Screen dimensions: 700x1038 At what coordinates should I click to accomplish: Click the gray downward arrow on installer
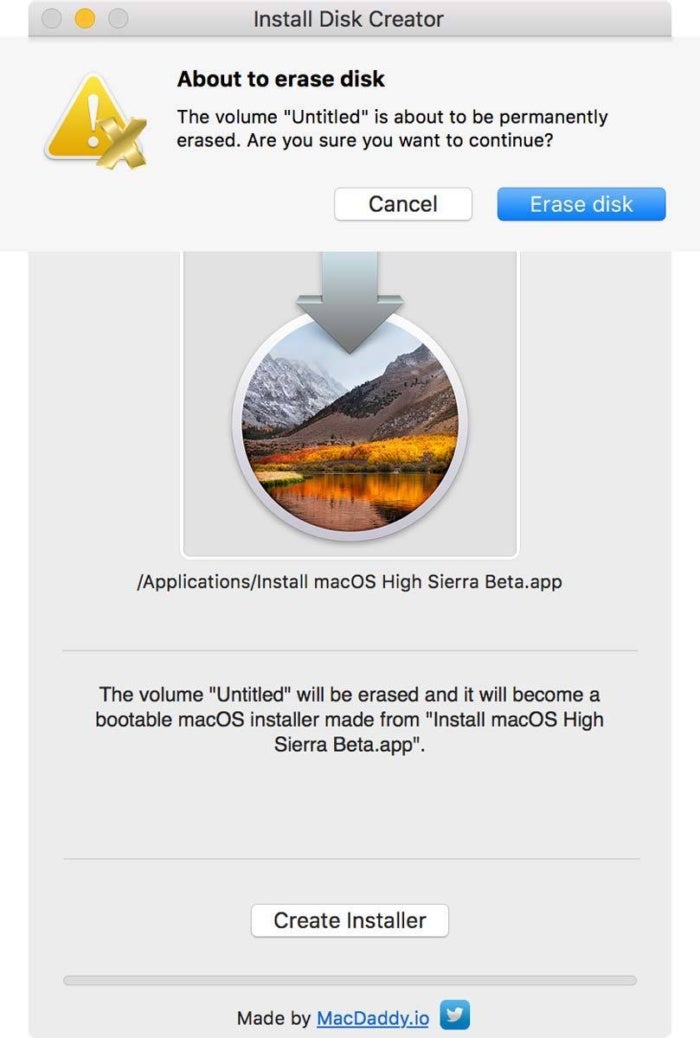tap(350, 301)
